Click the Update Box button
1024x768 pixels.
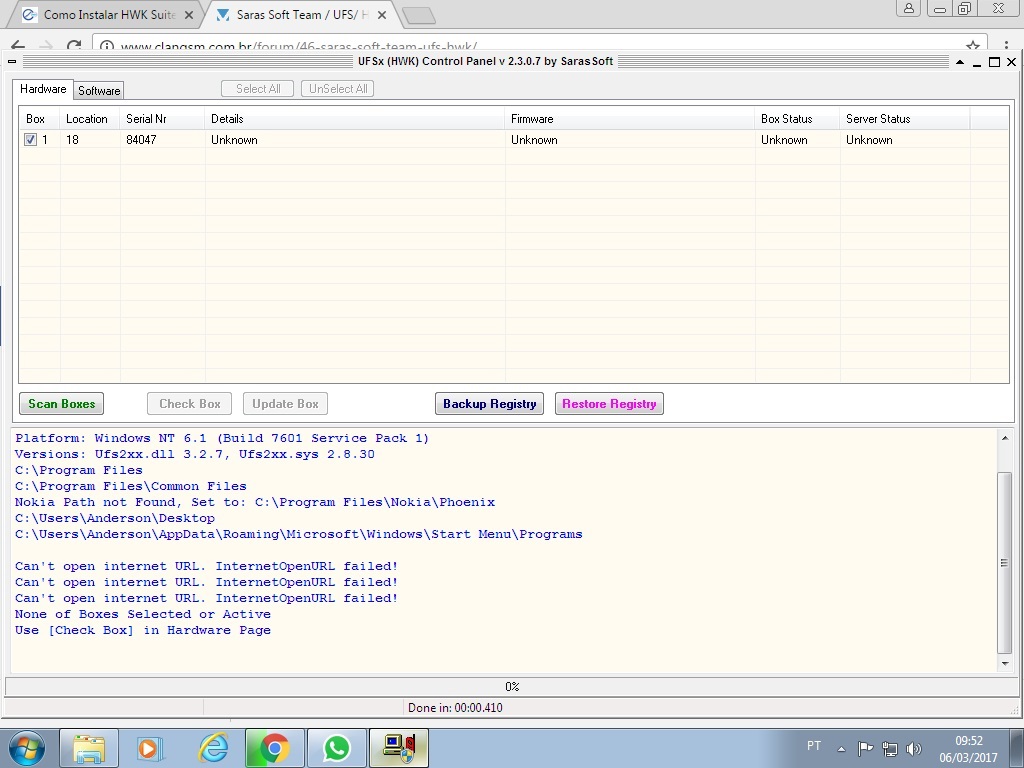[285, 404]
